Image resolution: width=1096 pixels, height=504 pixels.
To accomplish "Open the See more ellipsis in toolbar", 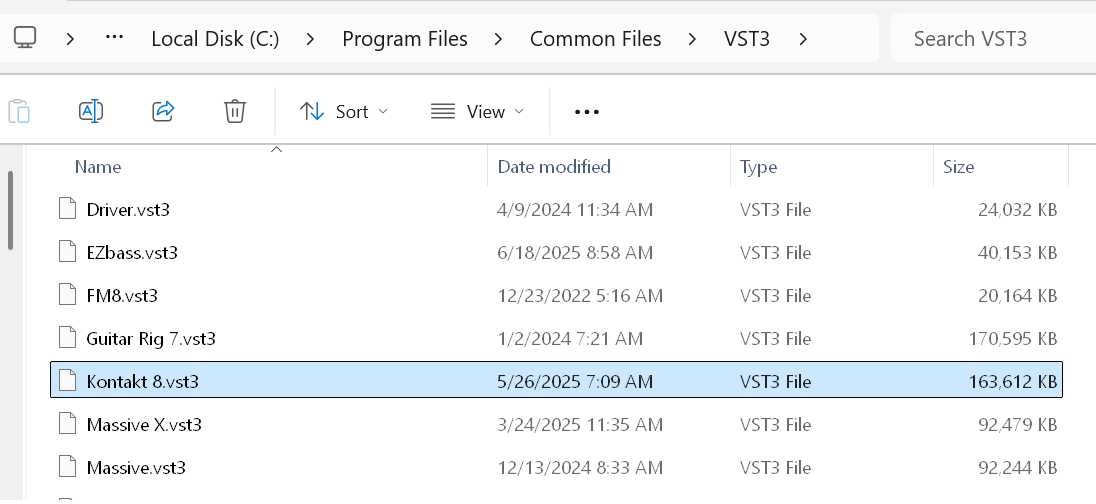I will tap(586, 112).
